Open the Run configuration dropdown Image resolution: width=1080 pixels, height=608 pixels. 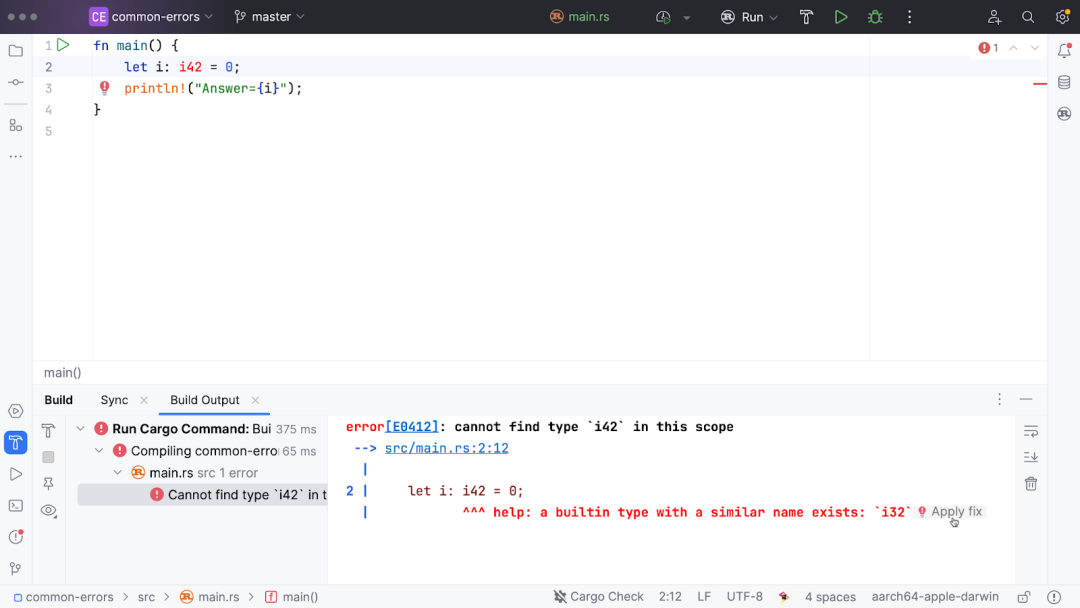[x=749, y=17]
